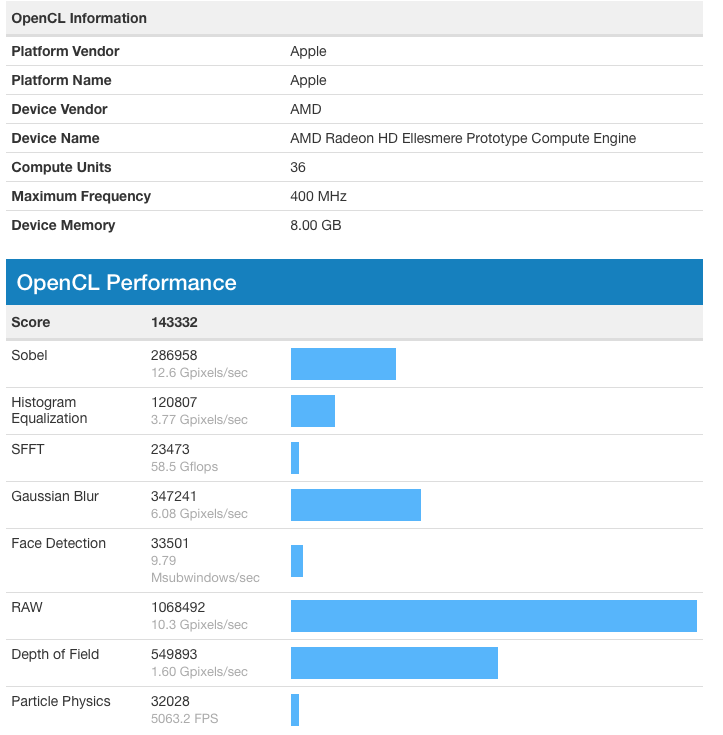Click the Depth of Field performance bar
723x735 pixels.
pos(394,663)
